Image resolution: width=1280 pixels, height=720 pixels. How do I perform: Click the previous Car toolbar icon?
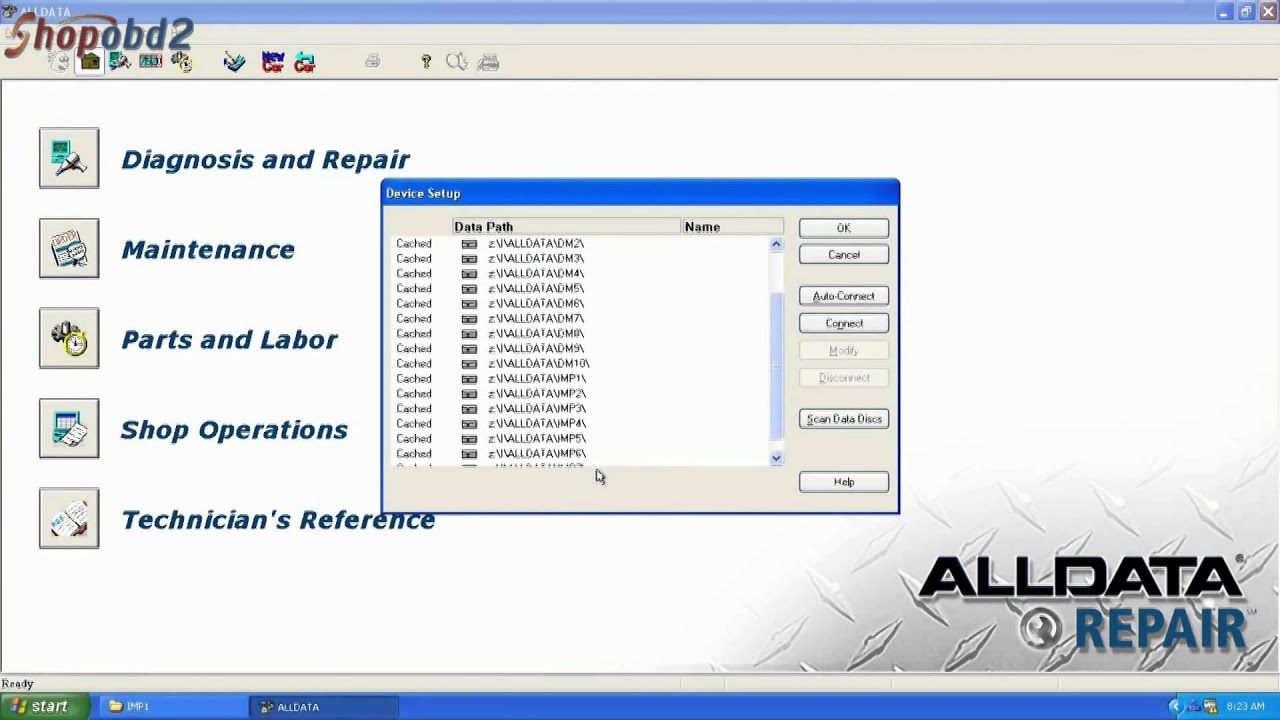pos(305,62)
